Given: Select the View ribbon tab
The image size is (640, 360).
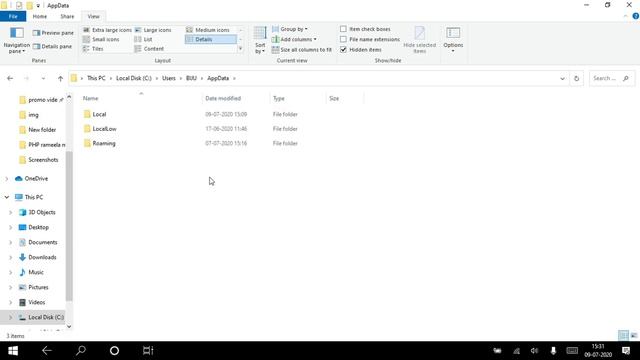Looking at the screenshot, I should pyautogui.click(x=93, y=16).
